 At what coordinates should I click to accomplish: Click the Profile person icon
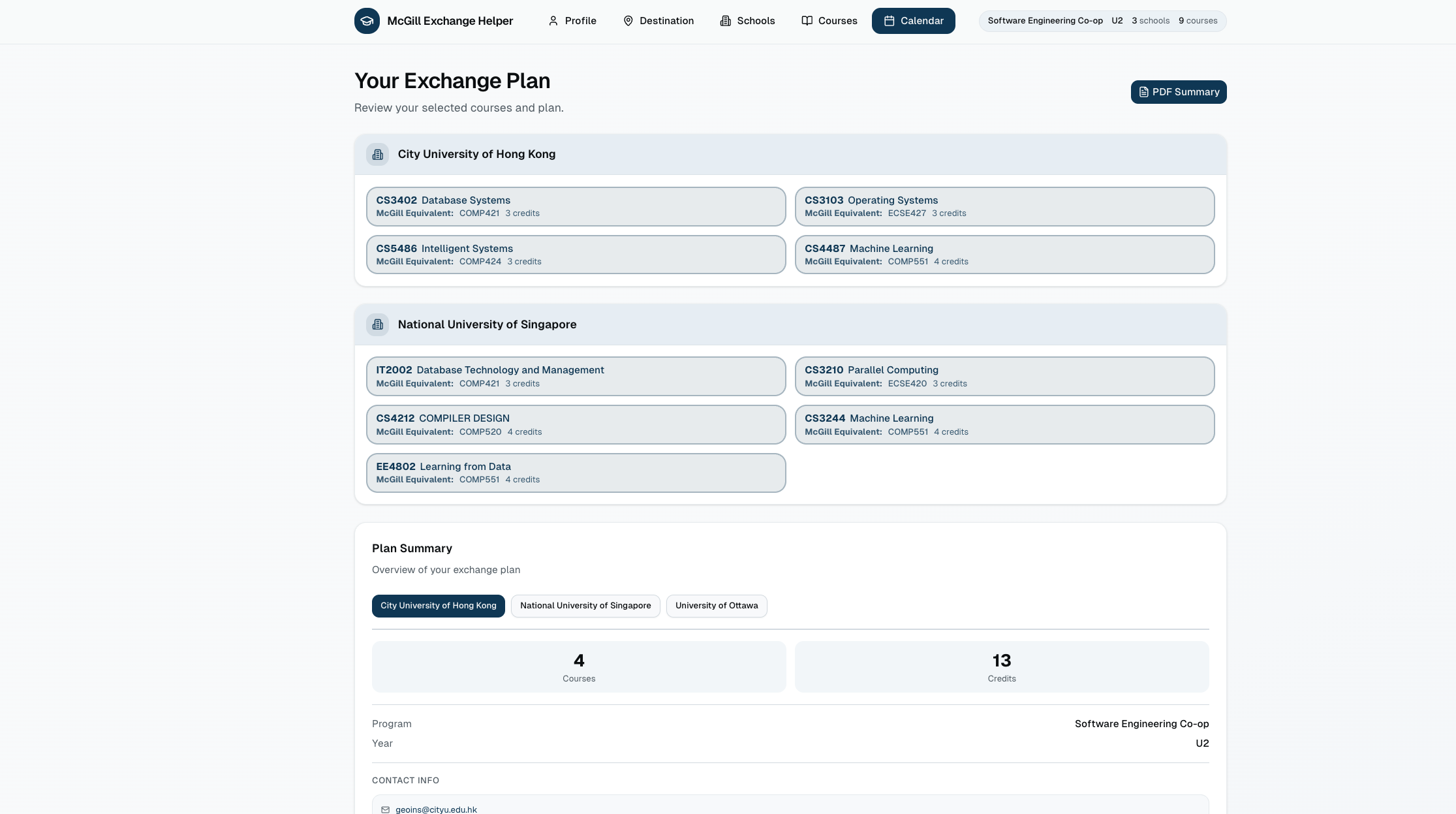pos(553,21)
